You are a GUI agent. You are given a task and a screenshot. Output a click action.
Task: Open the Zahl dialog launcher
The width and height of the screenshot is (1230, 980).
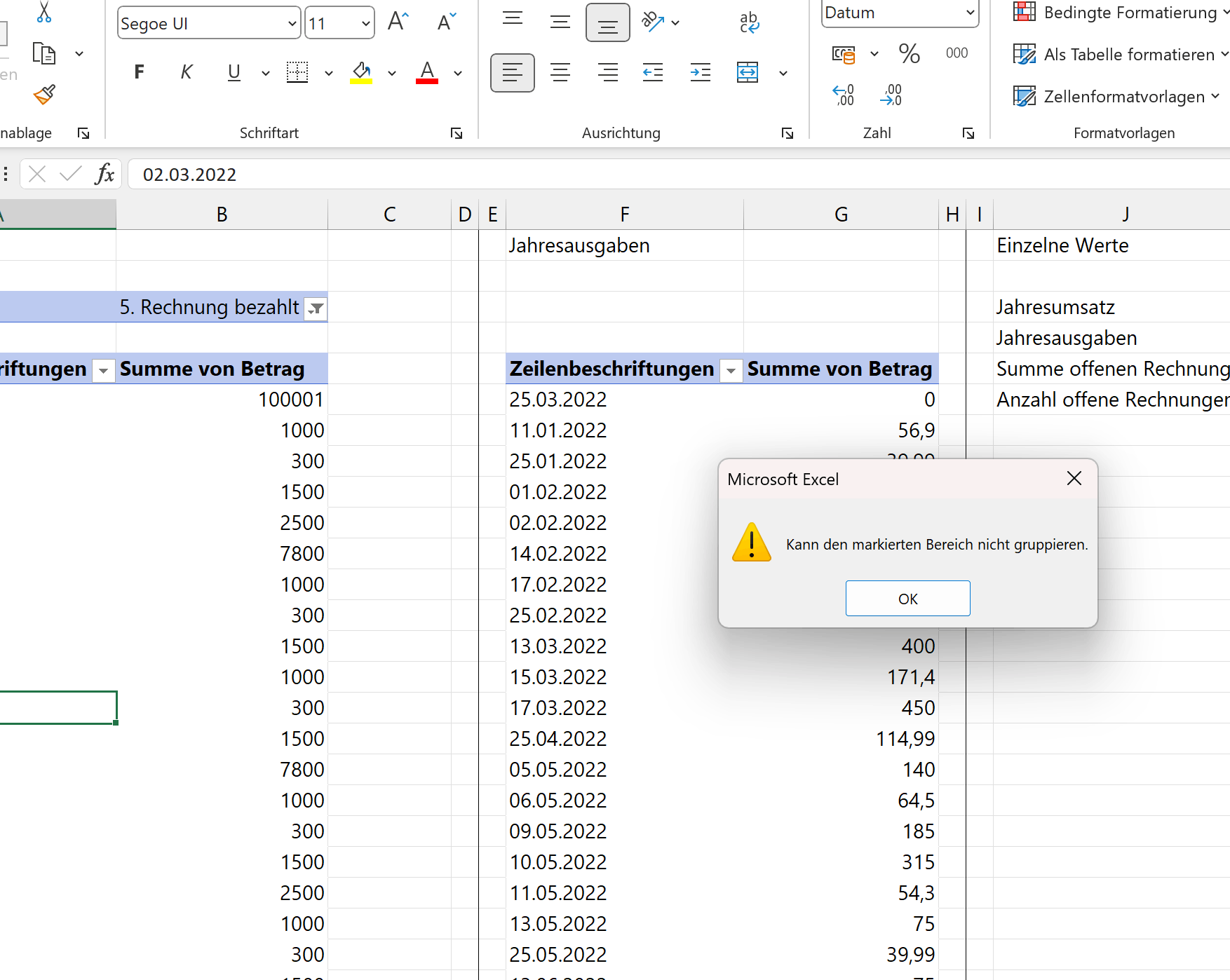click(968, 133)
